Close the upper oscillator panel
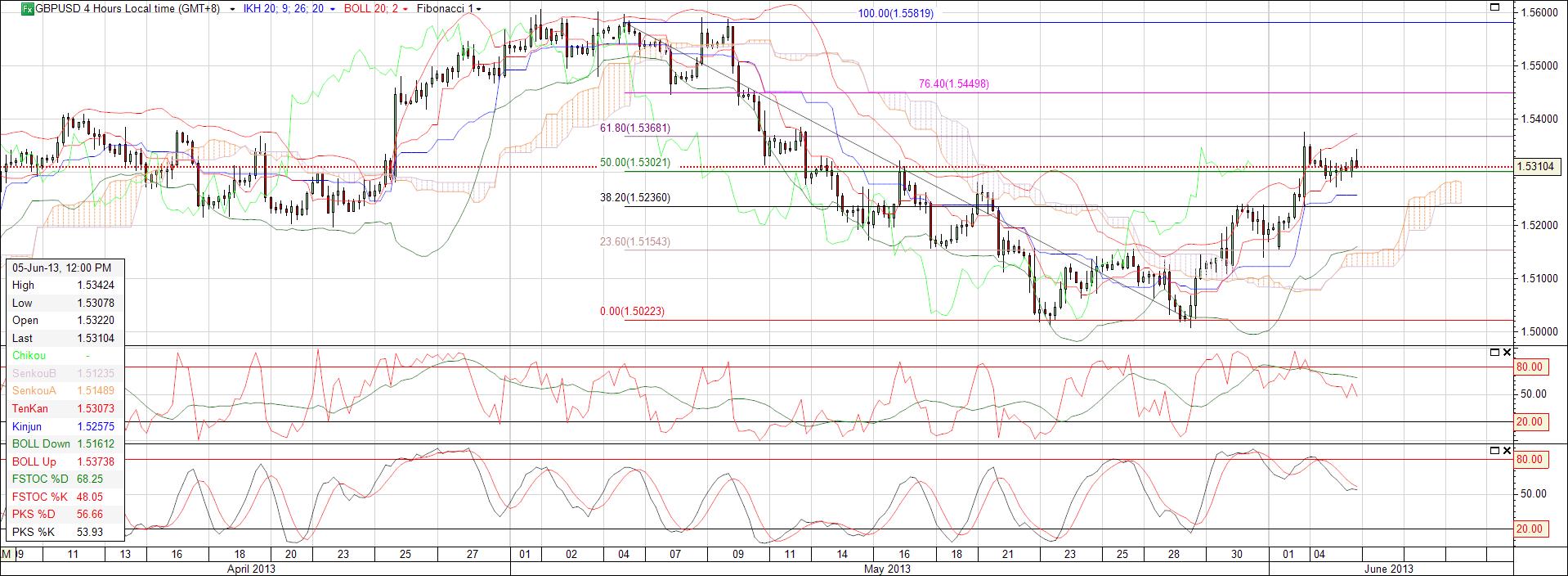 pyautogui.click(x=1507, y=353)
